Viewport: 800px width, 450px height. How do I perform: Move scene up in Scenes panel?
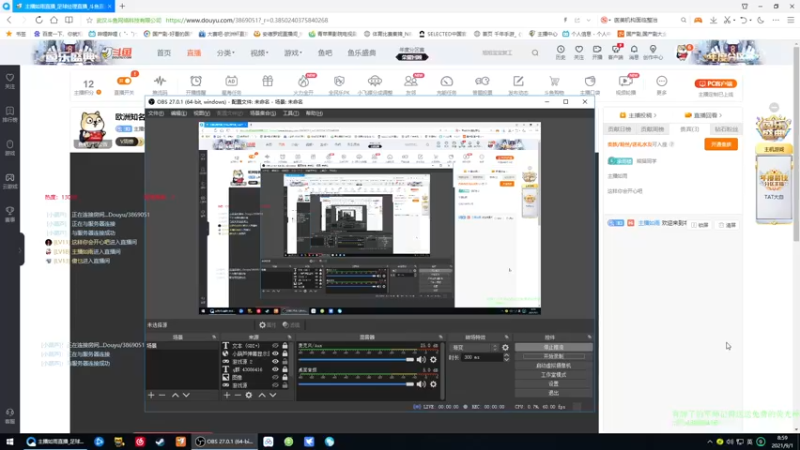click(x=175, y=395)
